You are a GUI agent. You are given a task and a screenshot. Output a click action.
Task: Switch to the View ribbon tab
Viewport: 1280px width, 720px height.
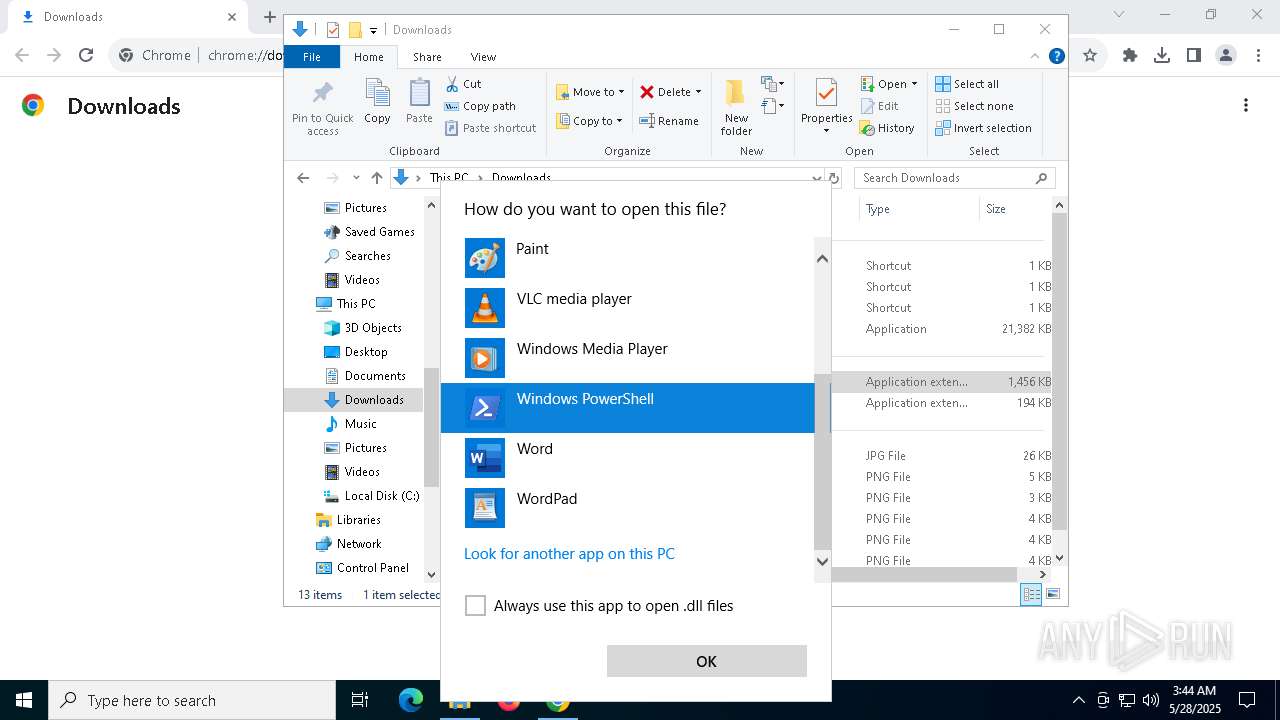pyautogui.click(x=483, y=57)
